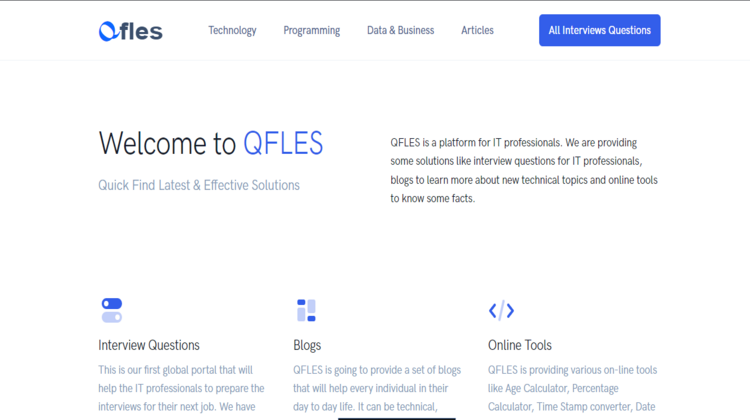The image size is (750, 420).
Task: Open the Online Tools heading
Action: coord(519,345)
